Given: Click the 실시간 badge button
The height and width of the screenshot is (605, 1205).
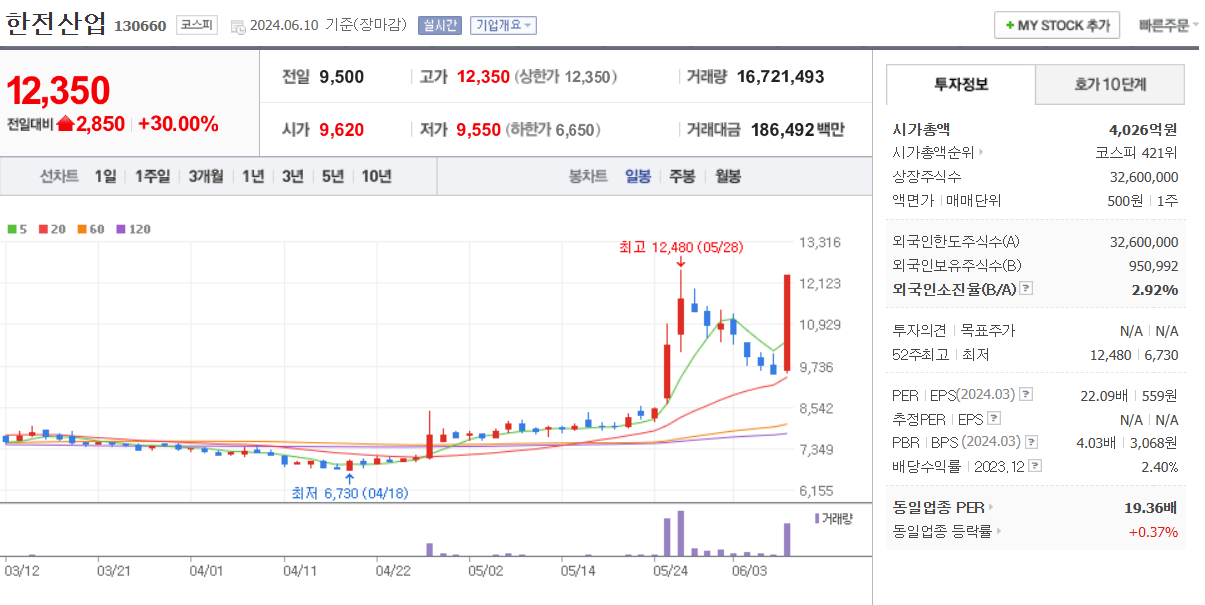Looking at the screenshot, I should point(440,25).
